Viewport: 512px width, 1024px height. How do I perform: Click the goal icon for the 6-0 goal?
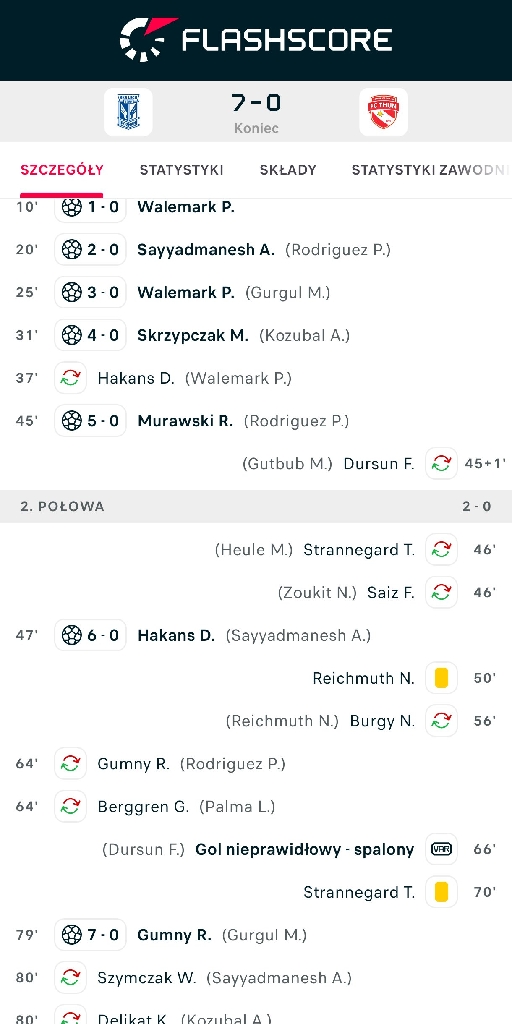pos(72,635)
